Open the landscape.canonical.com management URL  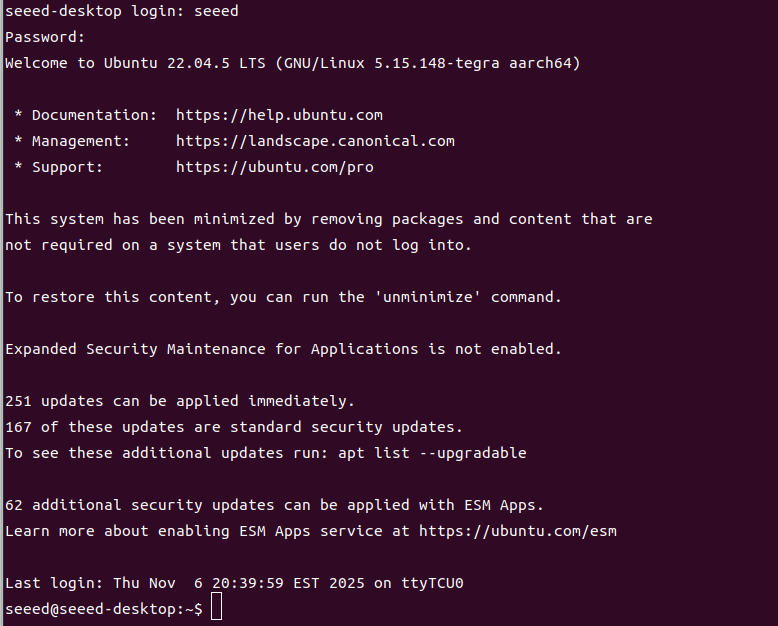315,141
